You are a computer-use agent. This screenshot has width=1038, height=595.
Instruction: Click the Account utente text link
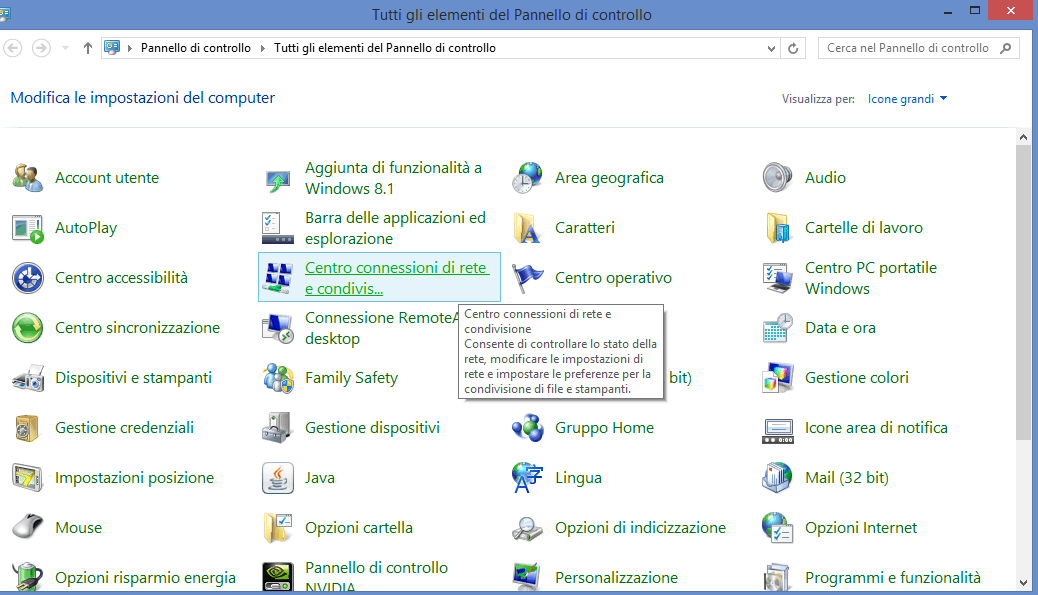107,178
